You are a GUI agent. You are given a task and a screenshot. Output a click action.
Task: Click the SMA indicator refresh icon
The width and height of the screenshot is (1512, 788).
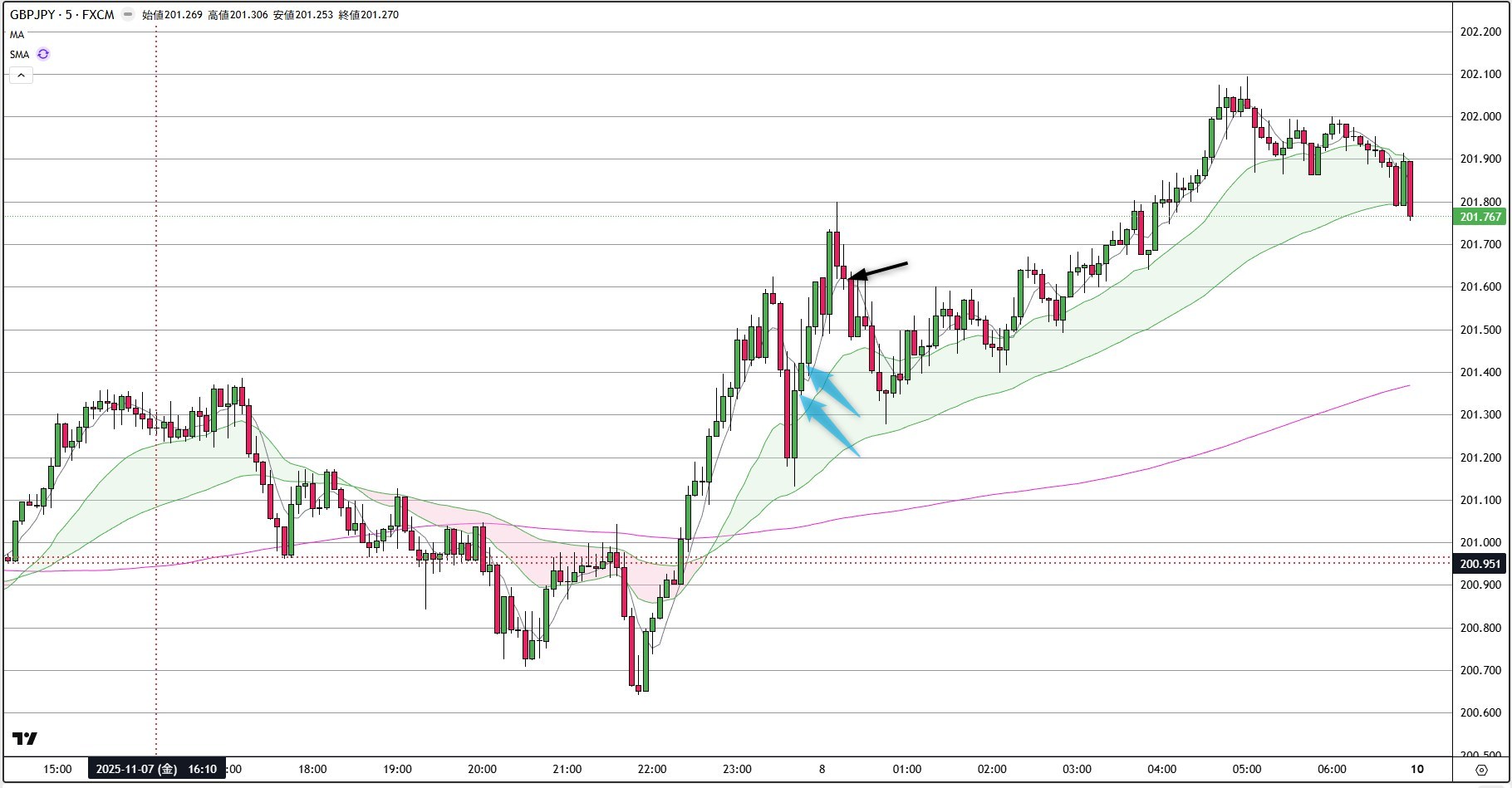click(43, 54)
